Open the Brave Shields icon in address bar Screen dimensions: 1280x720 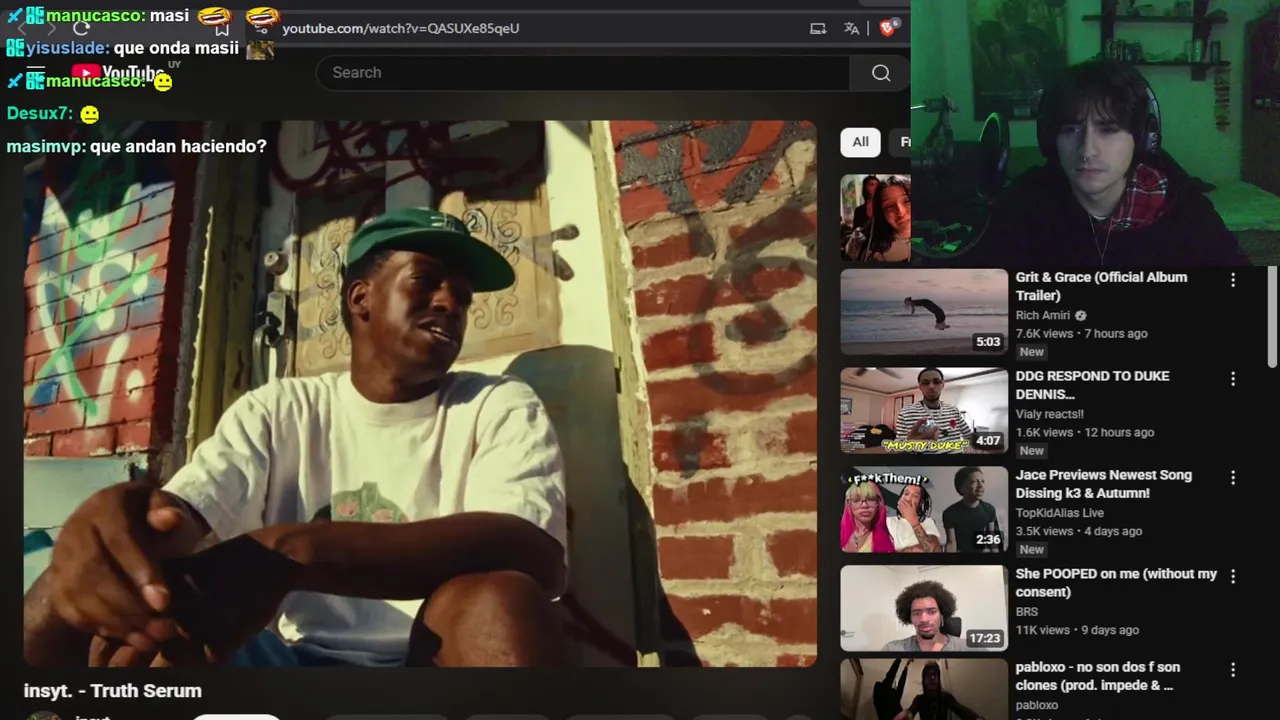[x=887, y=28]
